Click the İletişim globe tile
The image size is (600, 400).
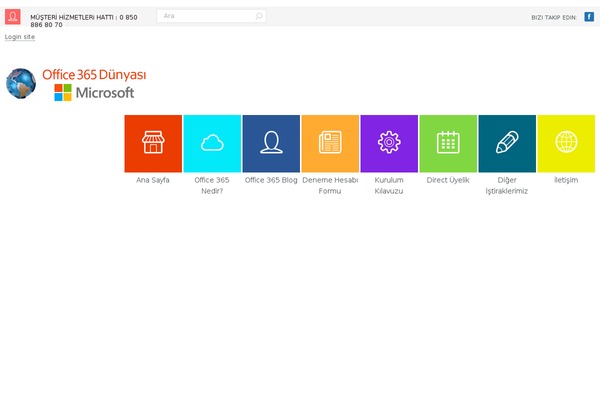coord(566,144)
